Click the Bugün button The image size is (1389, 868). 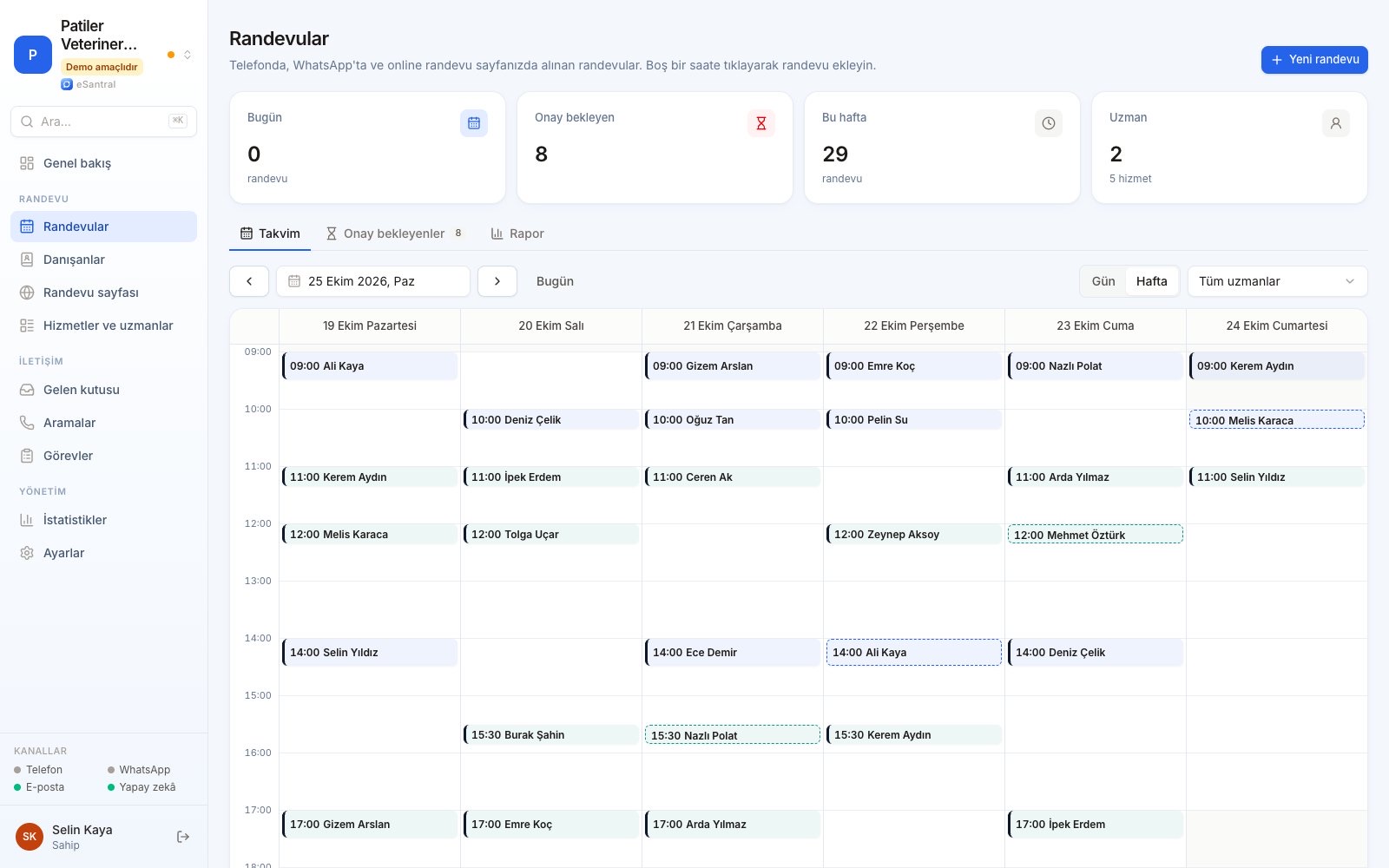(555, 281)
